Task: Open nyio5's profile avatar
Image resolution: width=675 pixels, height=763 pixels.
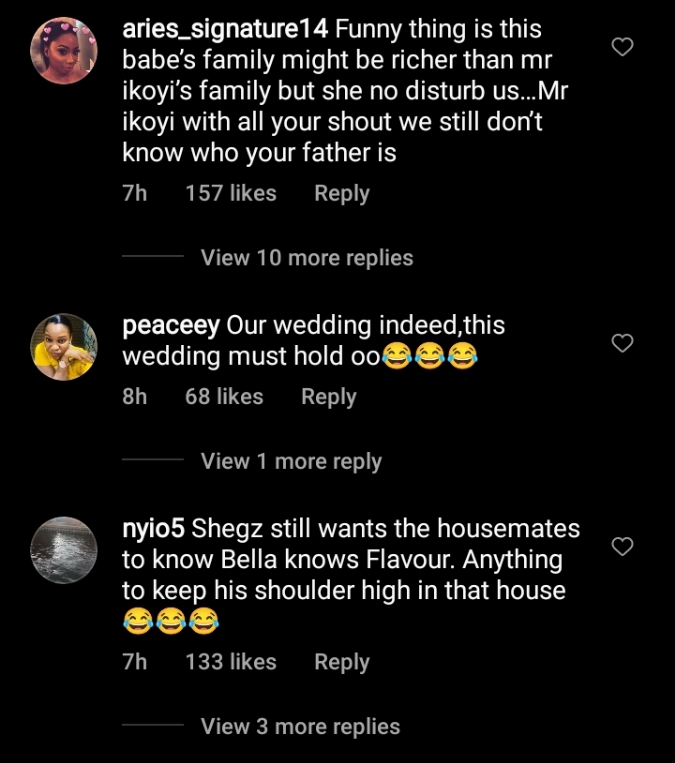Action: [64, 550]
